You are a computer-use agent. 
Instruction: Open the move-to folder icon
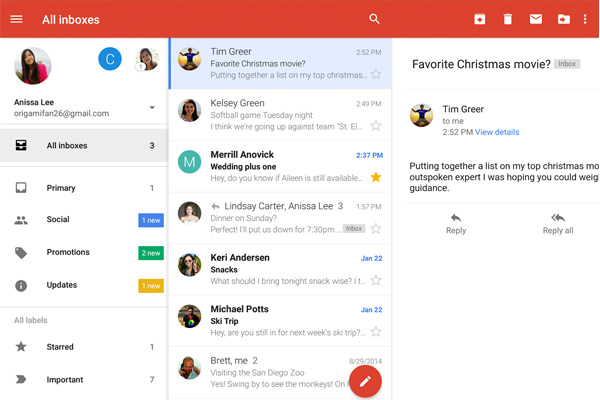pos(564,19)
